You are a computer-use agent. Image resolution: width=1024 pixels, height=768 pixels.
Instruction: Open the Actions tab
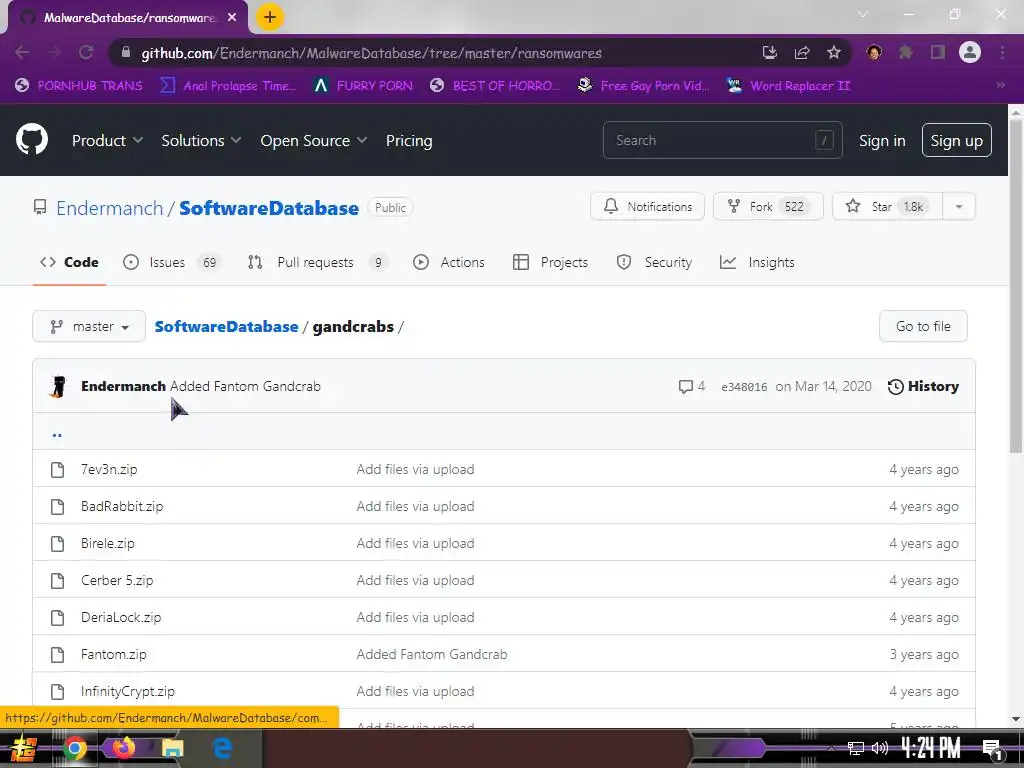(449, 262)
